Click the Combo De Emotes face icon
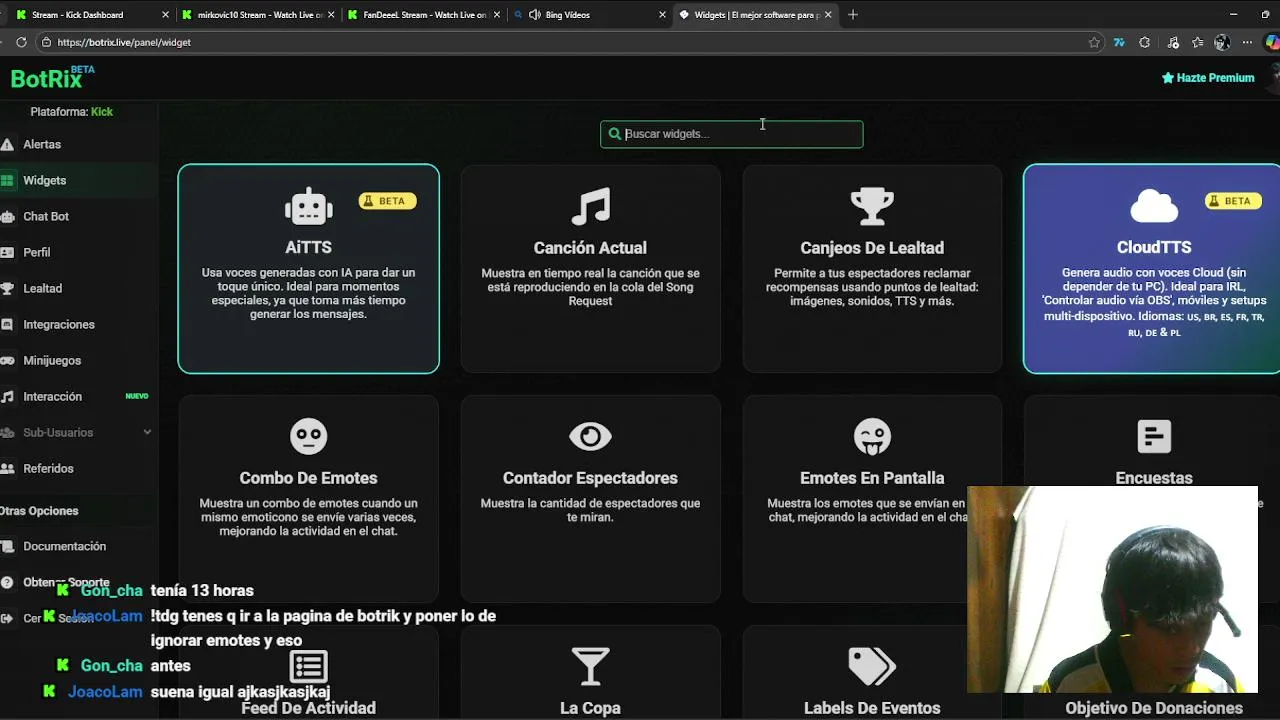The height and width of the screenshot is (720, 1280). tap(308, 437)
